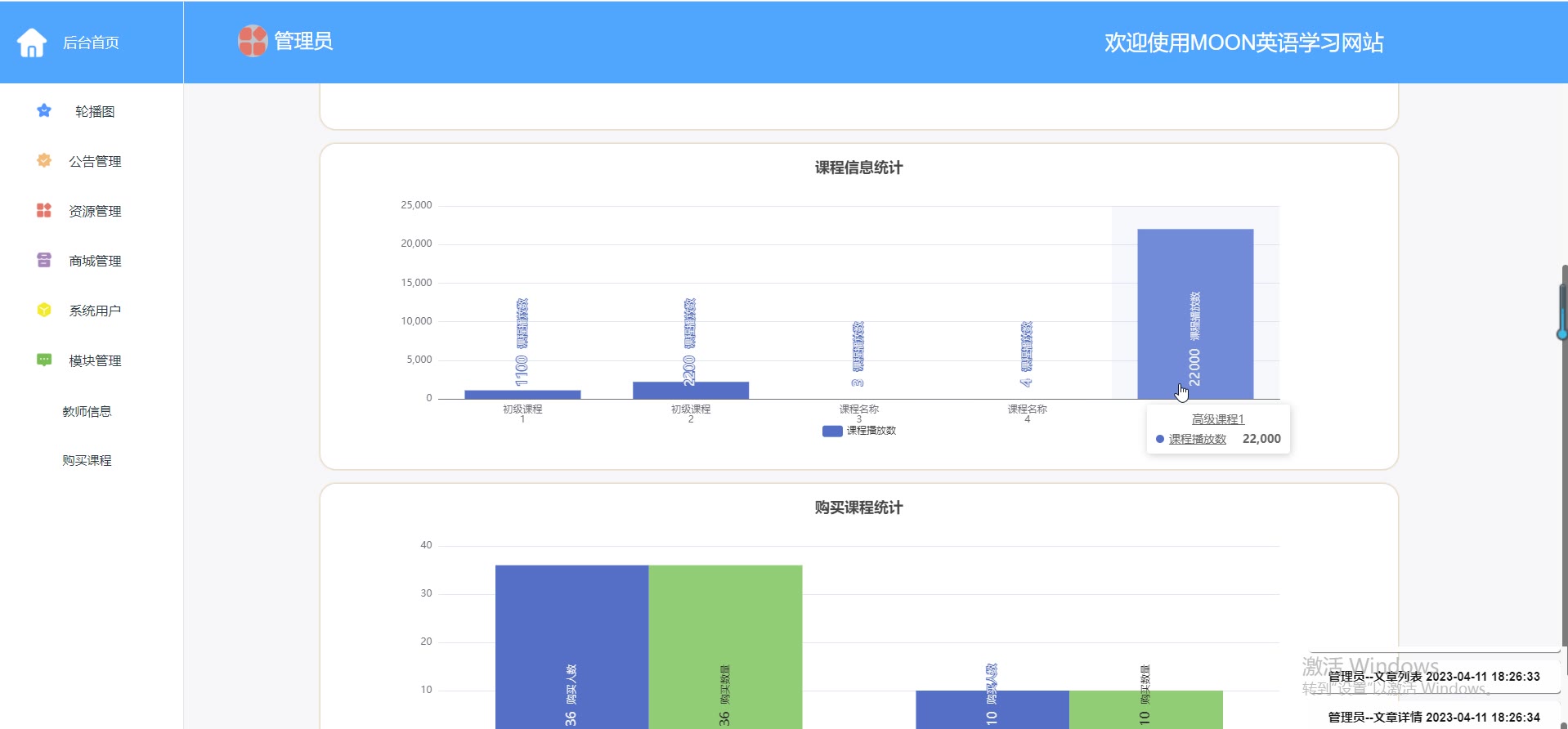
Task: Click the blue 购买人数 bar showing 36
Action: click(x=571, y=646)
